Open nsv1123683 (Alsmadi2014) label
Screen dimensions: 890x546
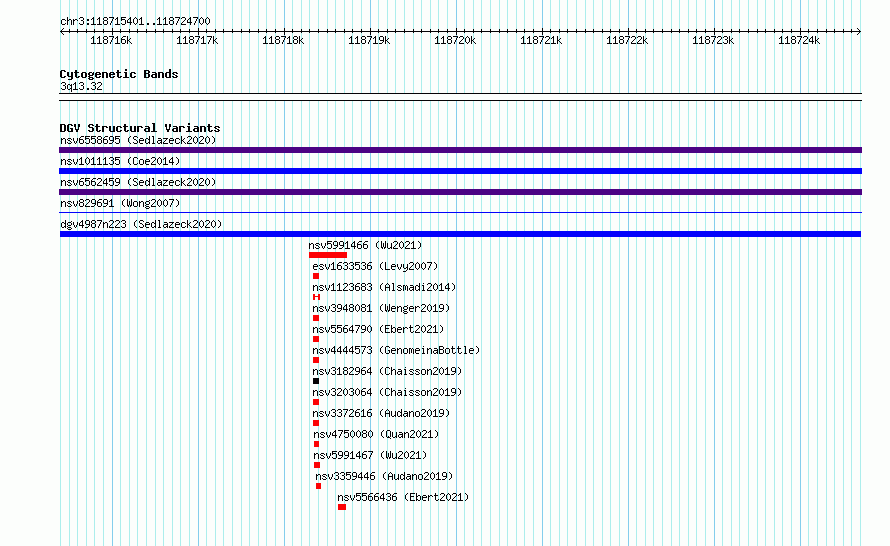tap(384, 287)
